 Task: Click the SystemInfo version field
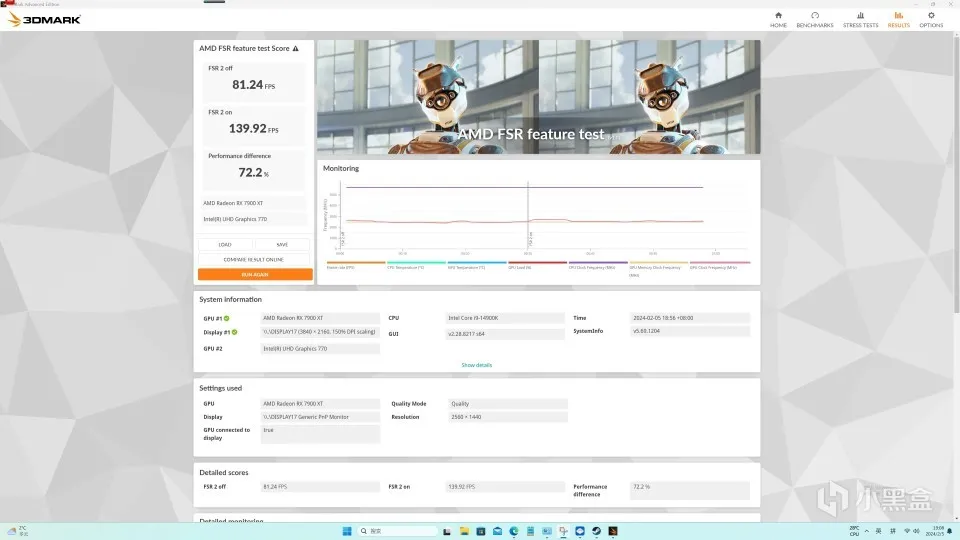click(689, 331)
